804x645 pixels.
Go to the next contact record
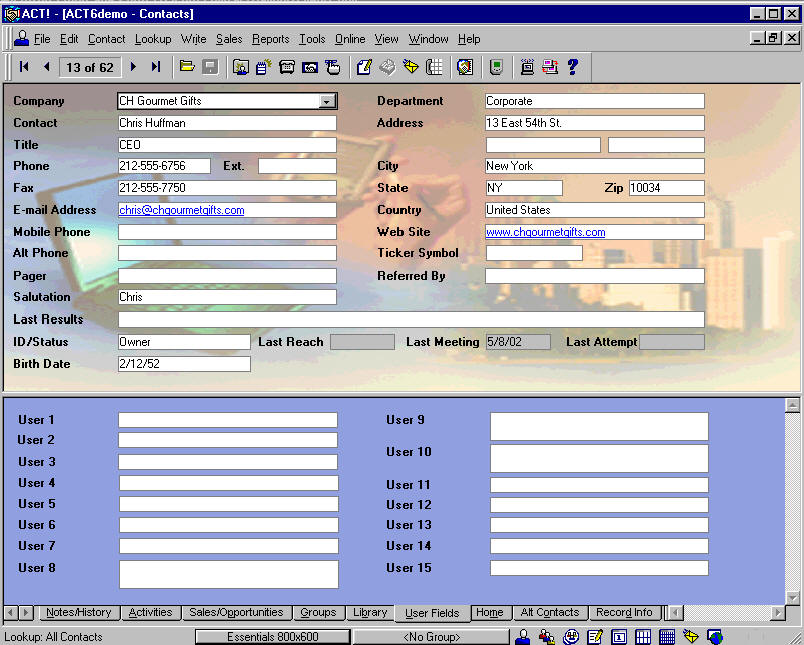133,67
